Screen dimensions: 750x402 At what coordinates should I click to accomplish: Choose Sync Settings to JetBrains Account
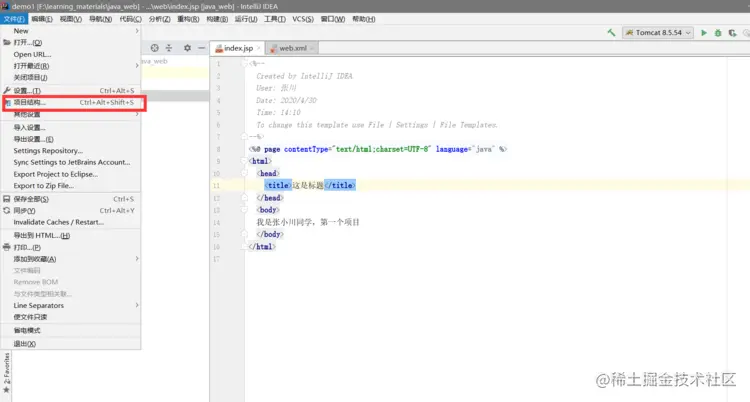click(x=71, y=162)
